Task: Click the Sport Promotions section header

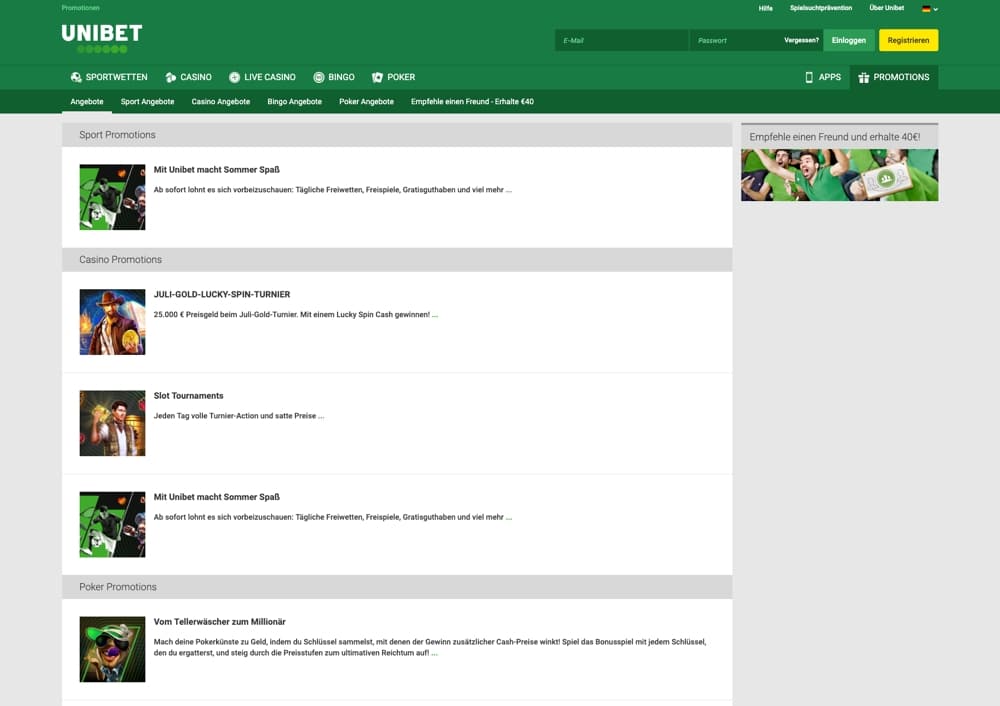Action: point(397,135)
